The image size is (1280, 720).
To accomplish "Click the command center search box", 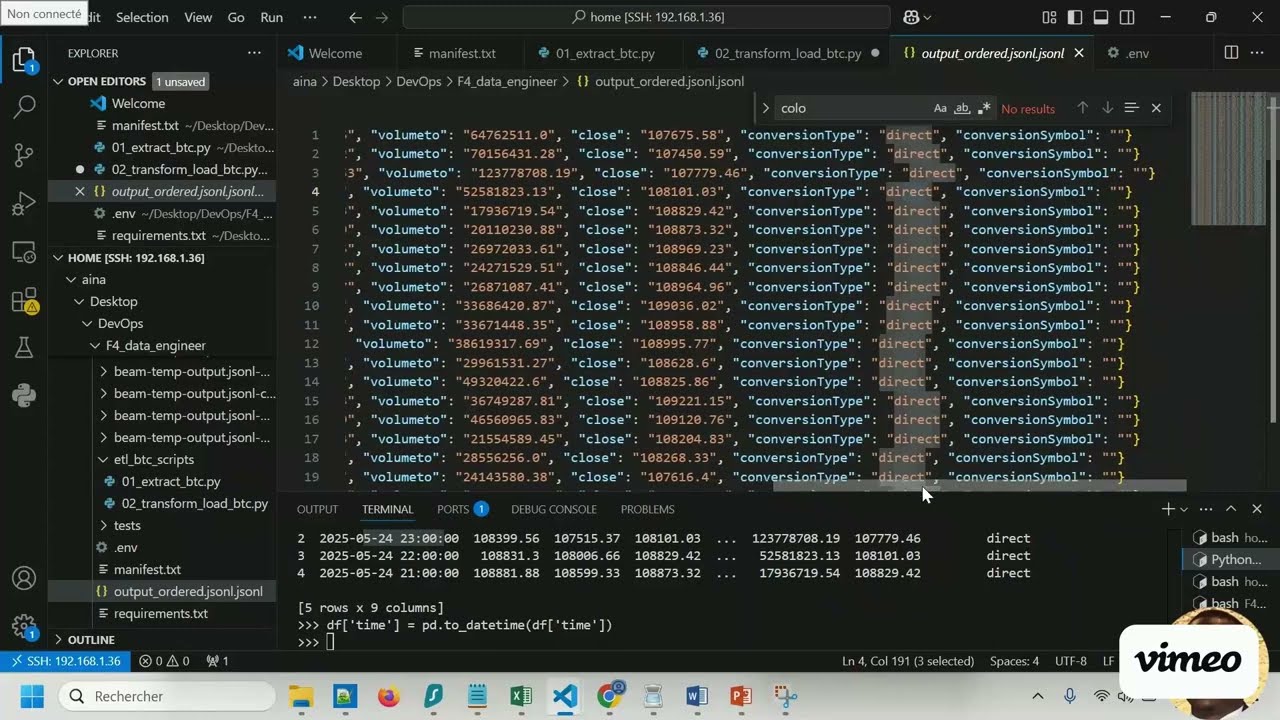I will click(x=647, y=17).
